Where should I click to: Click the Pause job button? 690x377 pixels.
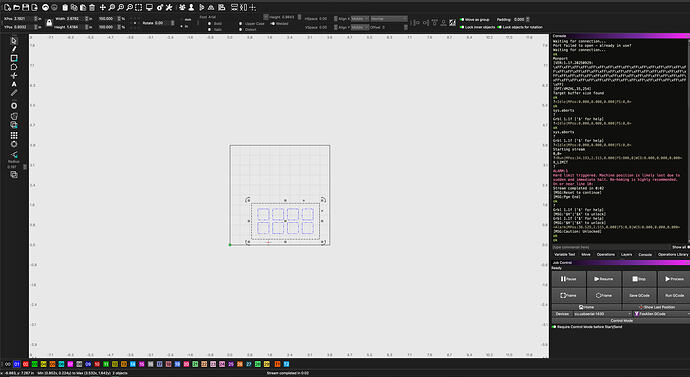click(569, 279)
